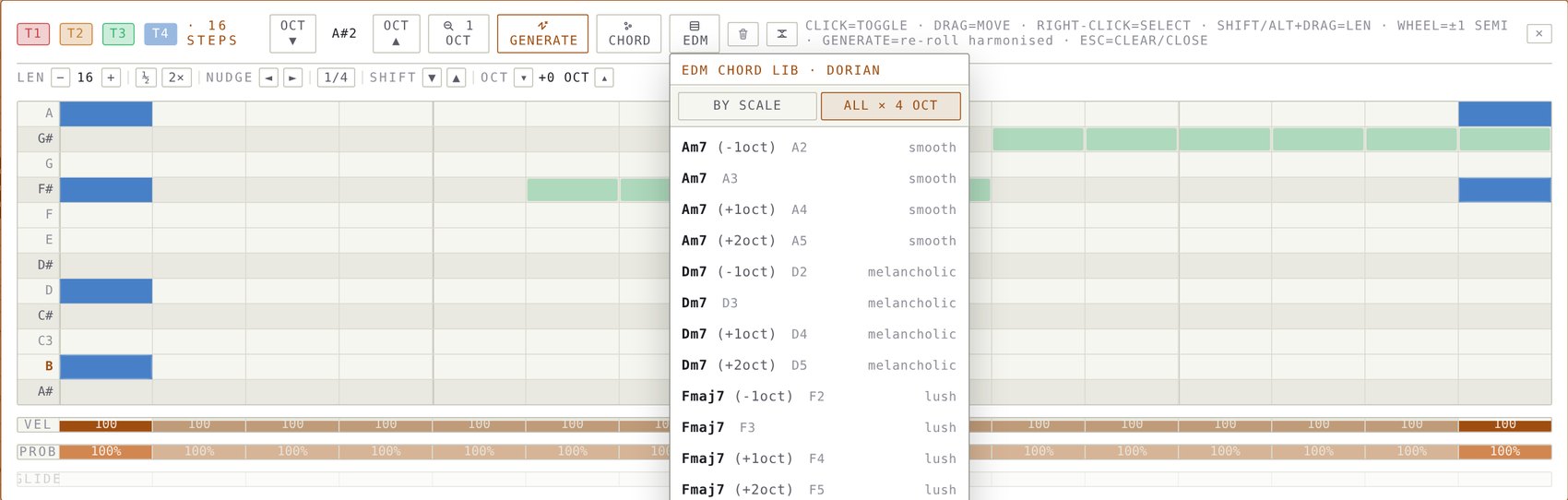Screen dimensions: 1568x500
Task: Click last step PROB bar at 100%
Action: click(1504, 452)
